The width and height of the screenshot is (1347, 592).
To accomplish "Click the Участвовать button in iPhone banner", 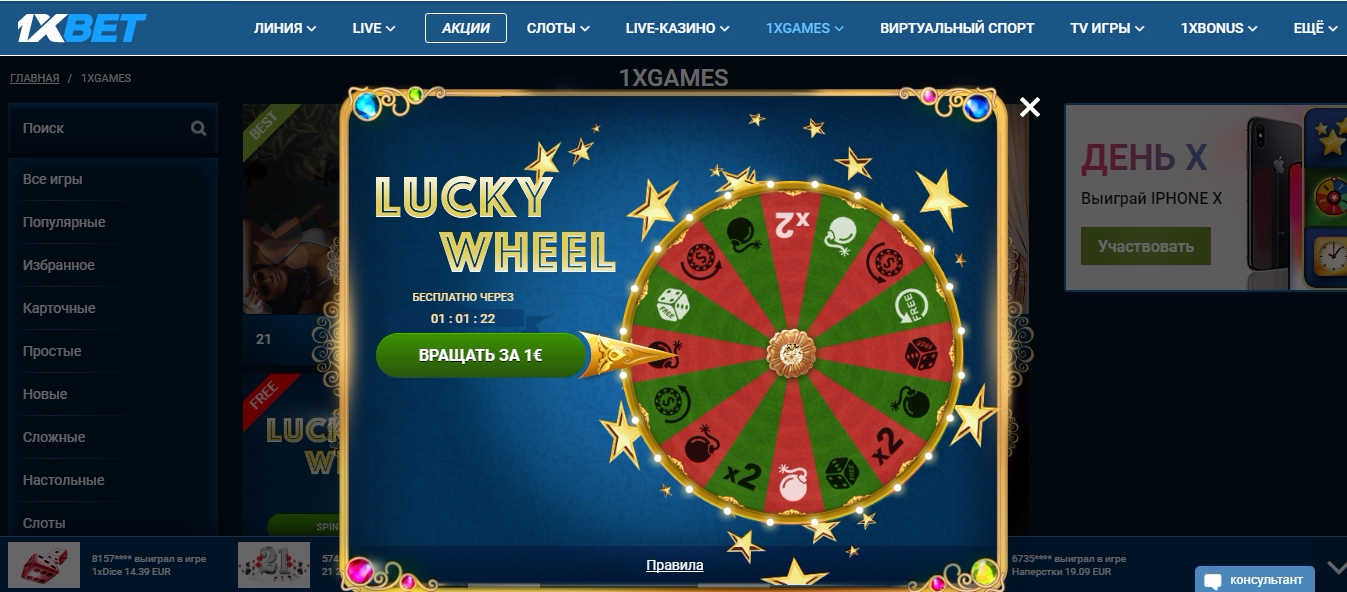I will [x=1145, y=246].
